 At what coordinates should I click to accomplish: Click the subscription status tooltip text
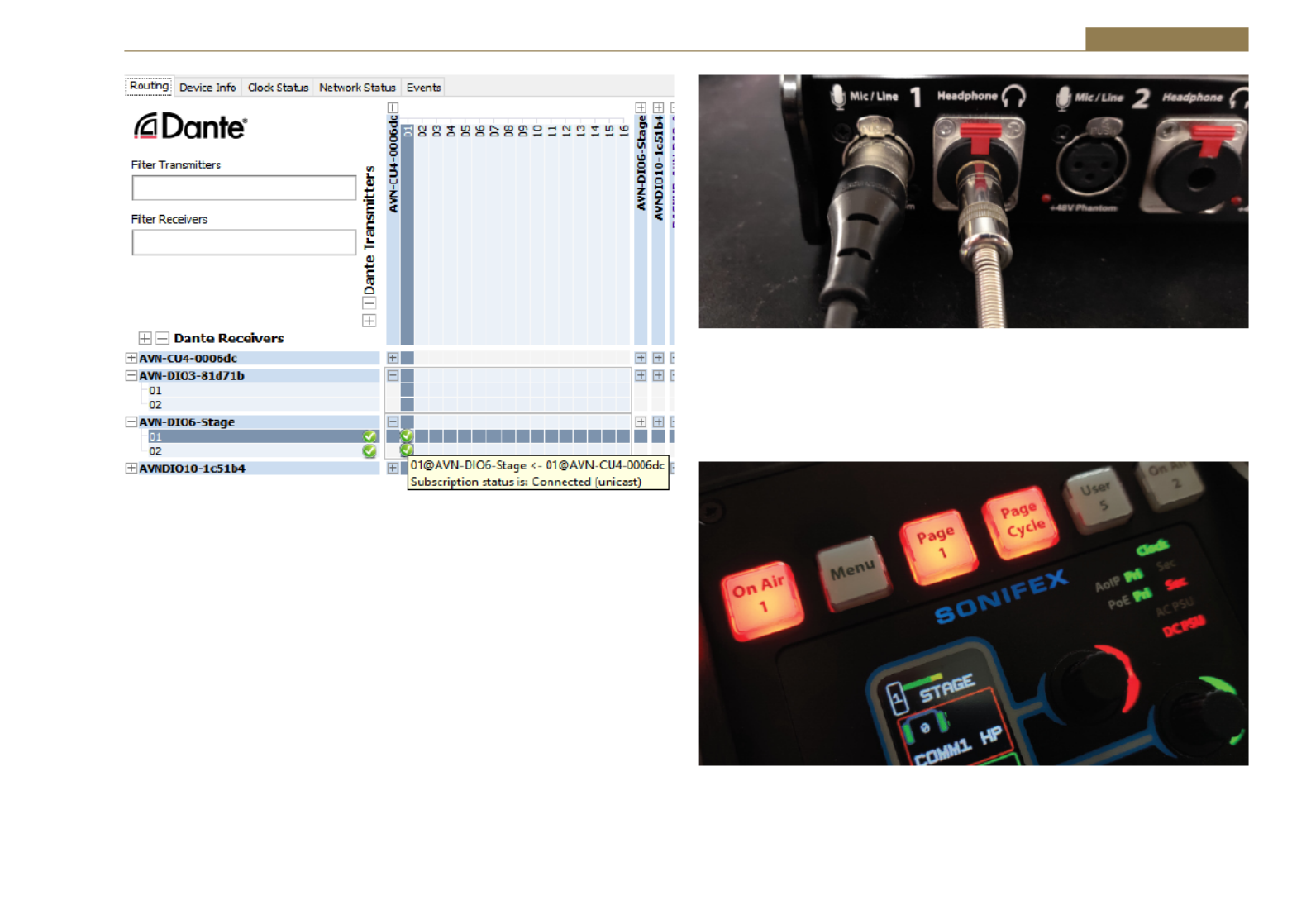pyautogui.click(x=538, y=474)
